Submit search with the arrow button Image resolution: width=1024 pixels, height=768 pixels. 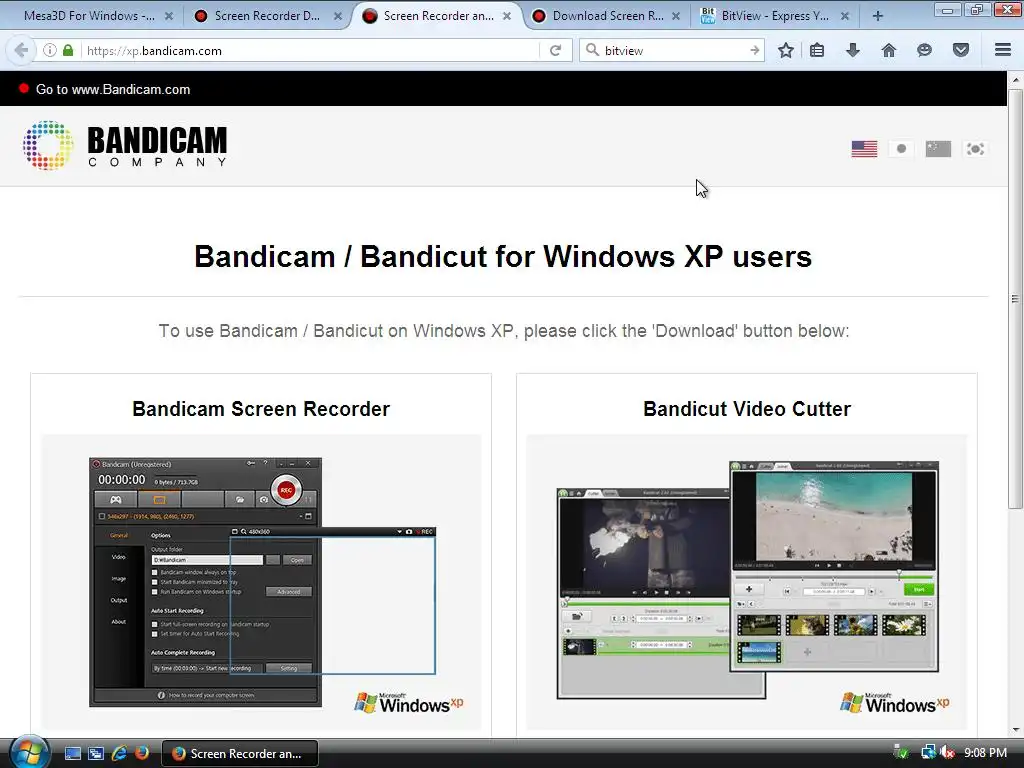[754, 50]
